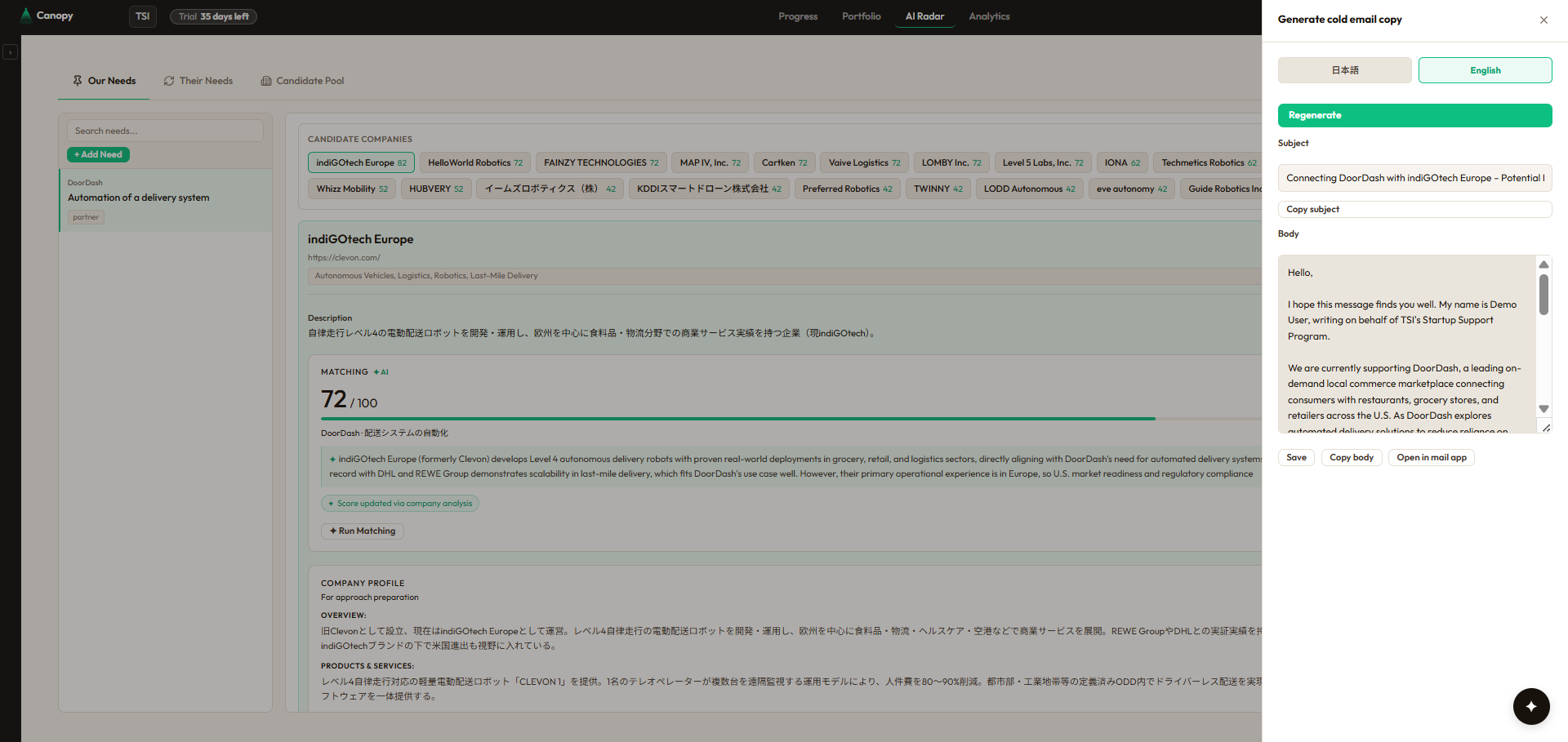Select the English language option
The width and height of the screenshot is (1568, 742).
pos(1485,70)
